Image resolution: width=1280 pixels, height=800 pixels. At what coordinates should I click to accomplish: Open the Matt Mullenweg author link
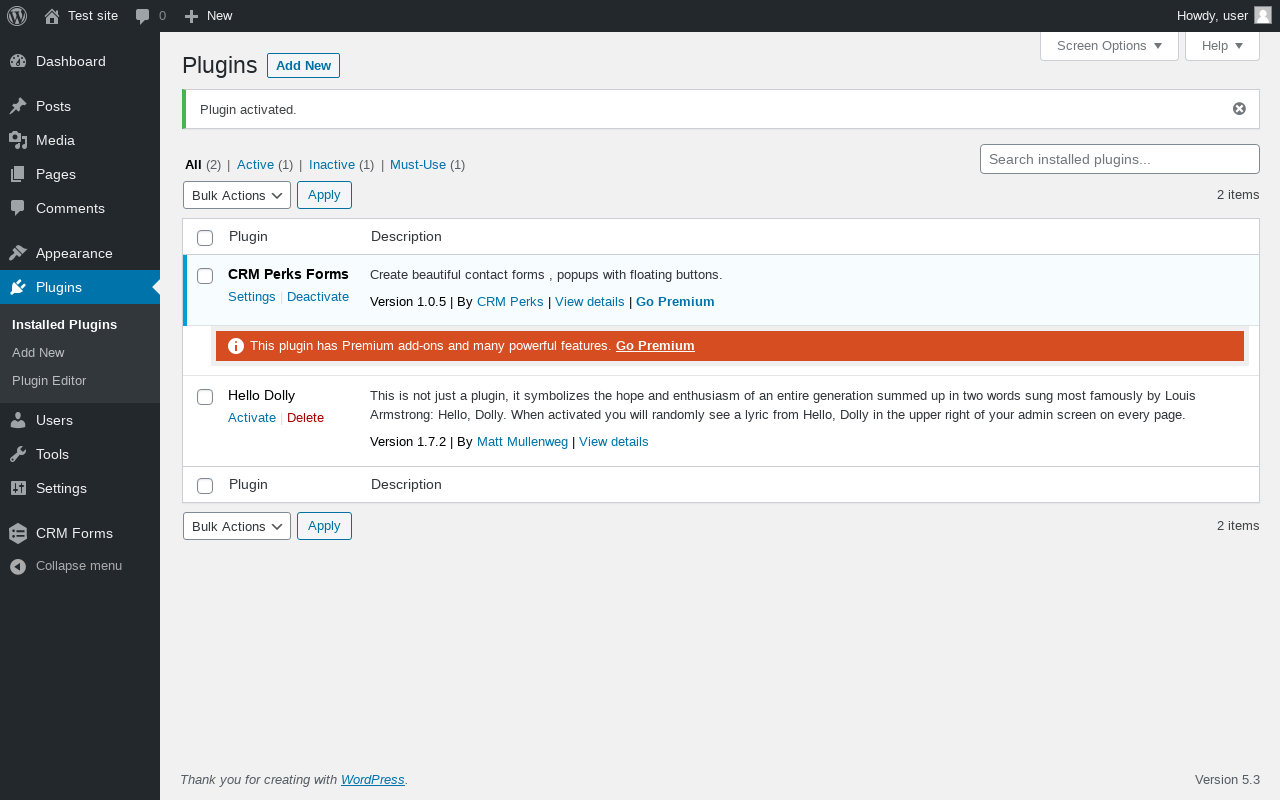522,442
